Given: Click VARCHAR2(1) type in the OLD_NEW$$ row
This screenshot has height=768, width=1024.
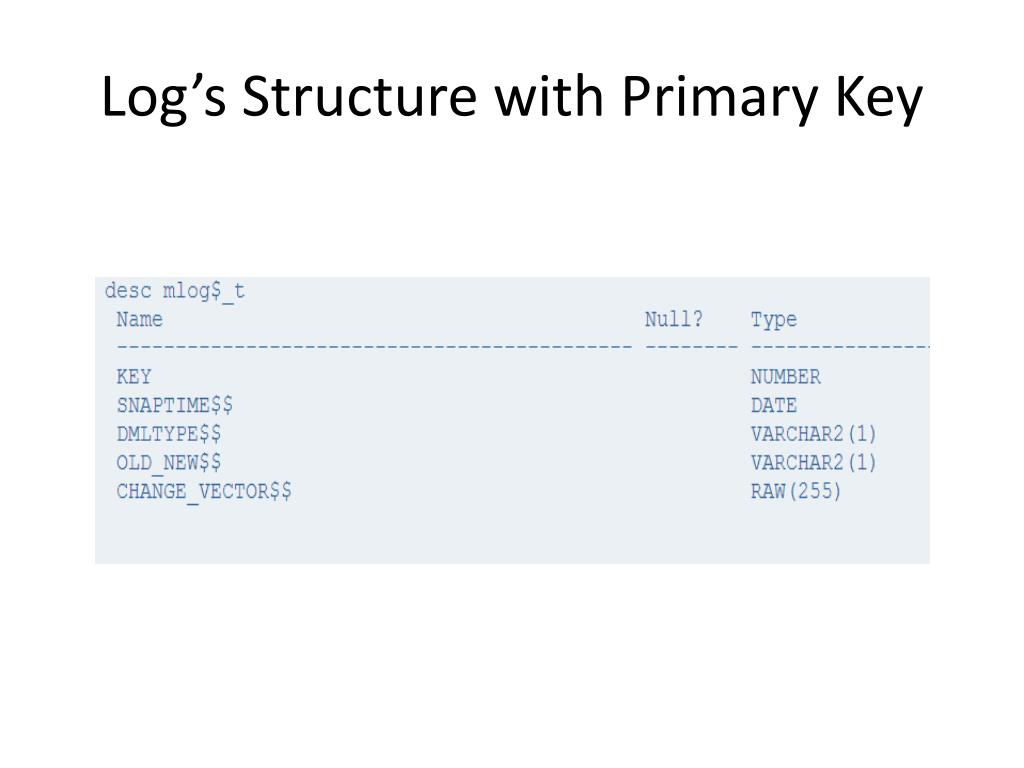Looking at the screenshot, I should pos(813,463).
